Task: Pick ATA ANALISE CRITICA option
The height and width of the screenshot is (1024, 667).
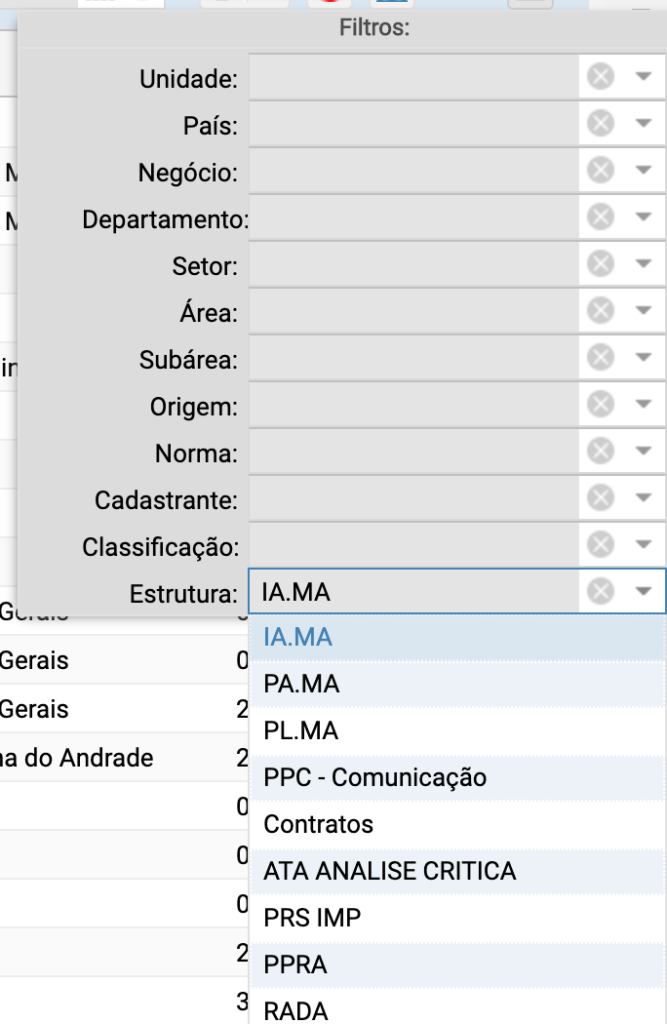Action: pyautogui.click(x=390, y=871)
